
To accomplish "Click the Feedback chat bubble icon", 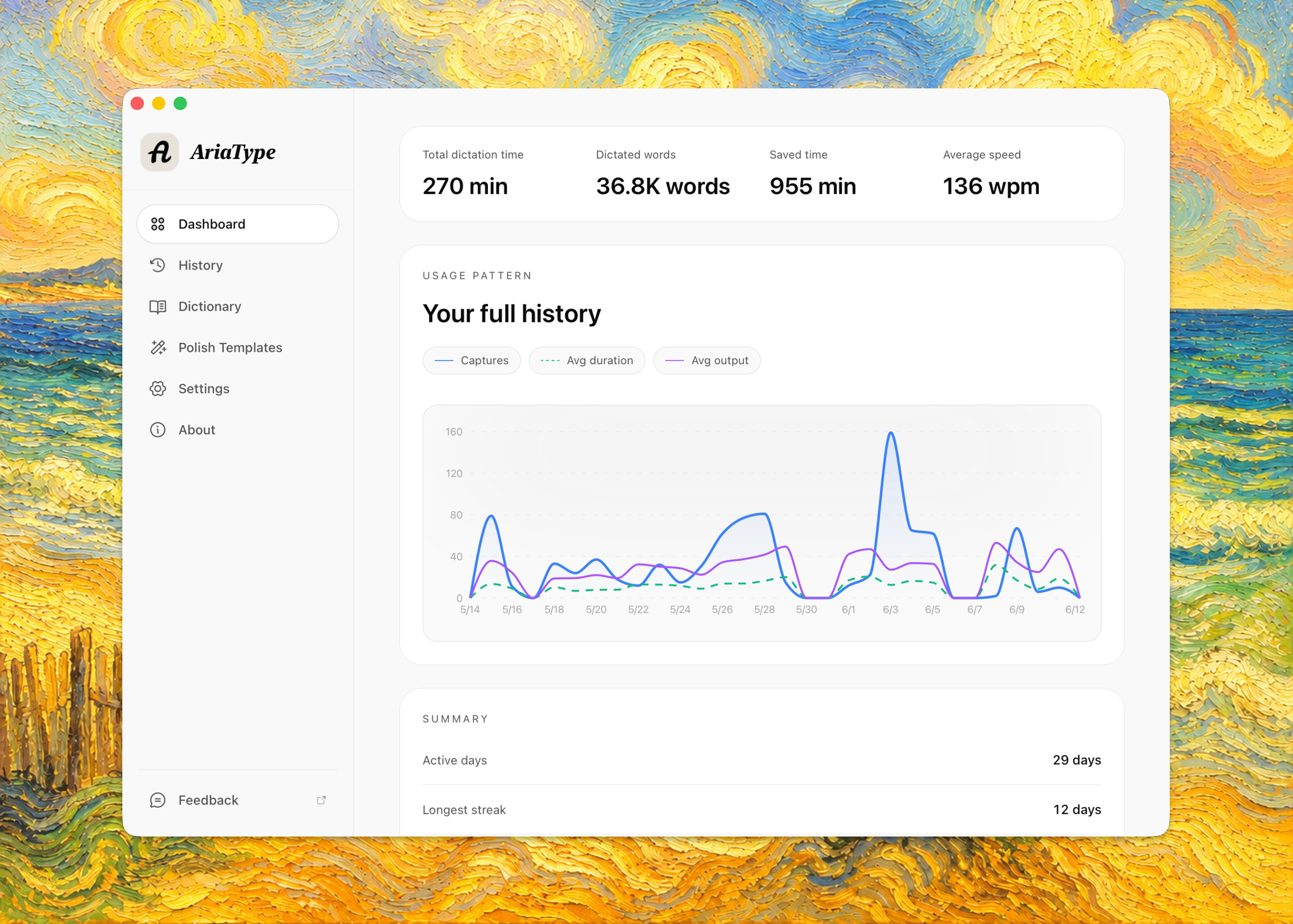I will (158, 800).
